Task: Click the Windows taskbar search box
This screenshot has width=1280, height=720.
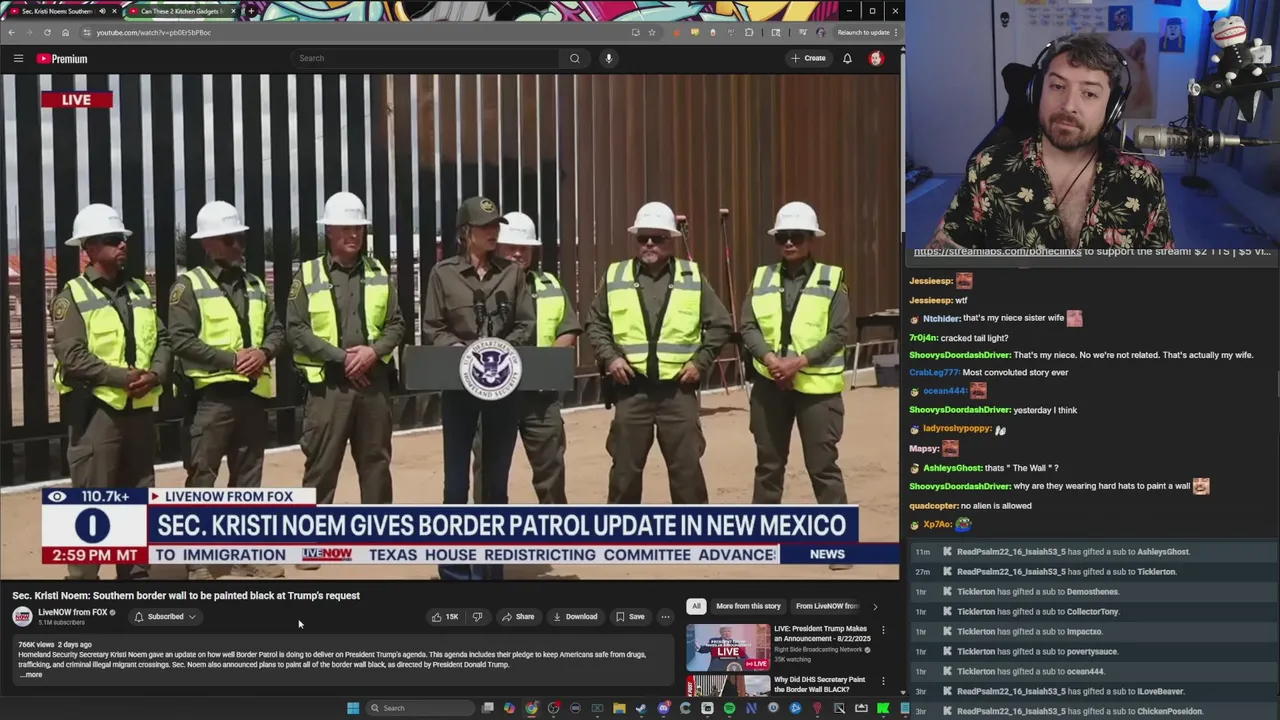Action: click(419, 708)
